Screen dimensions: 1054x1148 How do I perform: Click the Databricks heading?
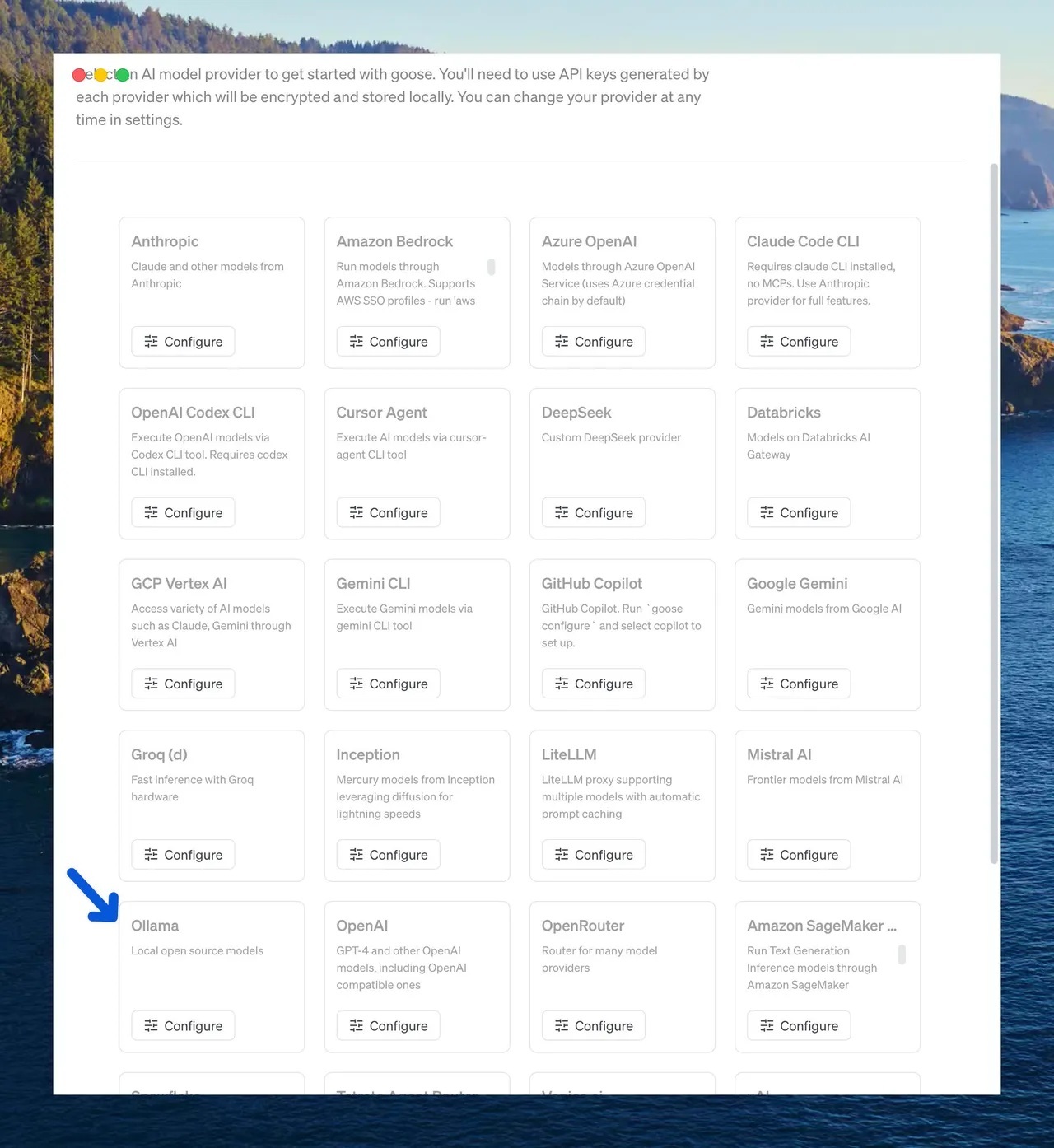[784, 413]
